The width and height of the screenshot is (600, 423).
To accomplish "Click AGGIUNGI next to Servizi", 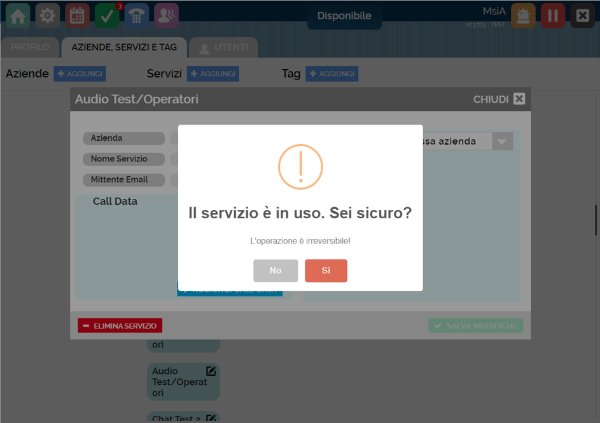I will [x=213, y=74].
